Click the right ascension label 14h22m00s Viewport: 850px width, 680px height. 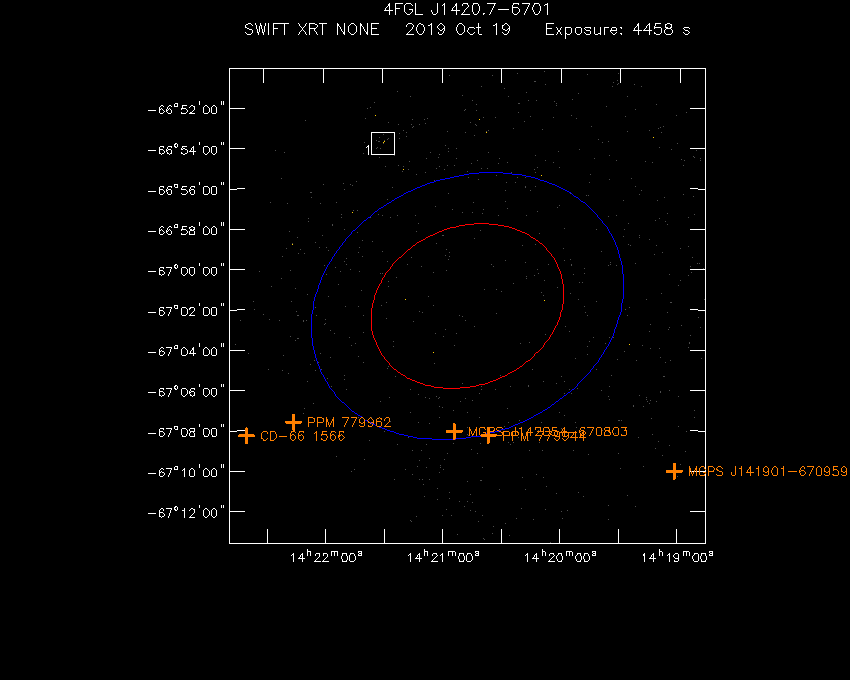(326, 557)
